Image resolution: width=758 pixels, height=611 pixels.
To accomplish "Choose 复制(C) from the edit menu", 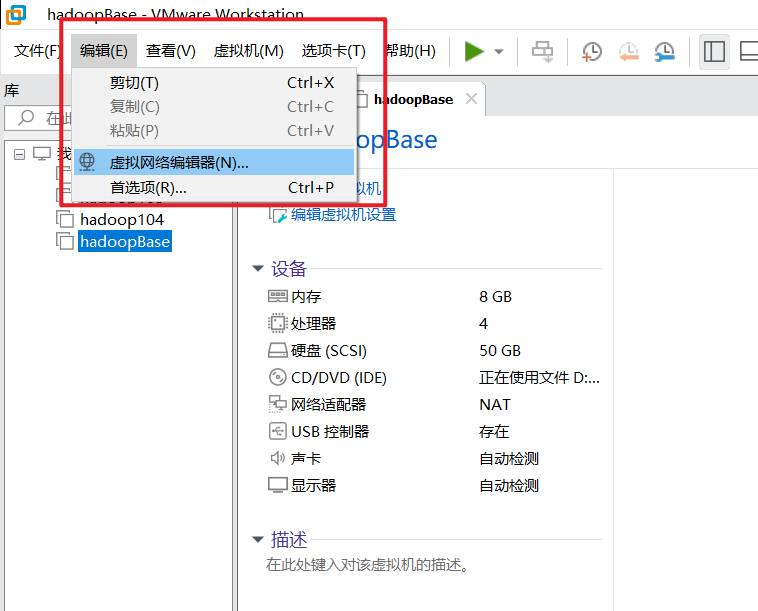I will [214, 106].
